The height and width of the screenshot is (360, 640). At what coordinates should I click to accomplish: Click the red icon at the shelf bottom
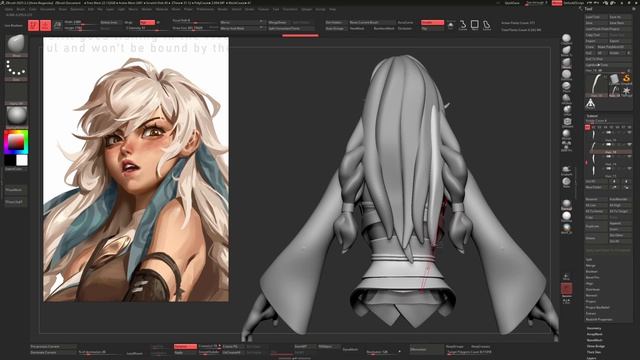tap(566, 289)
